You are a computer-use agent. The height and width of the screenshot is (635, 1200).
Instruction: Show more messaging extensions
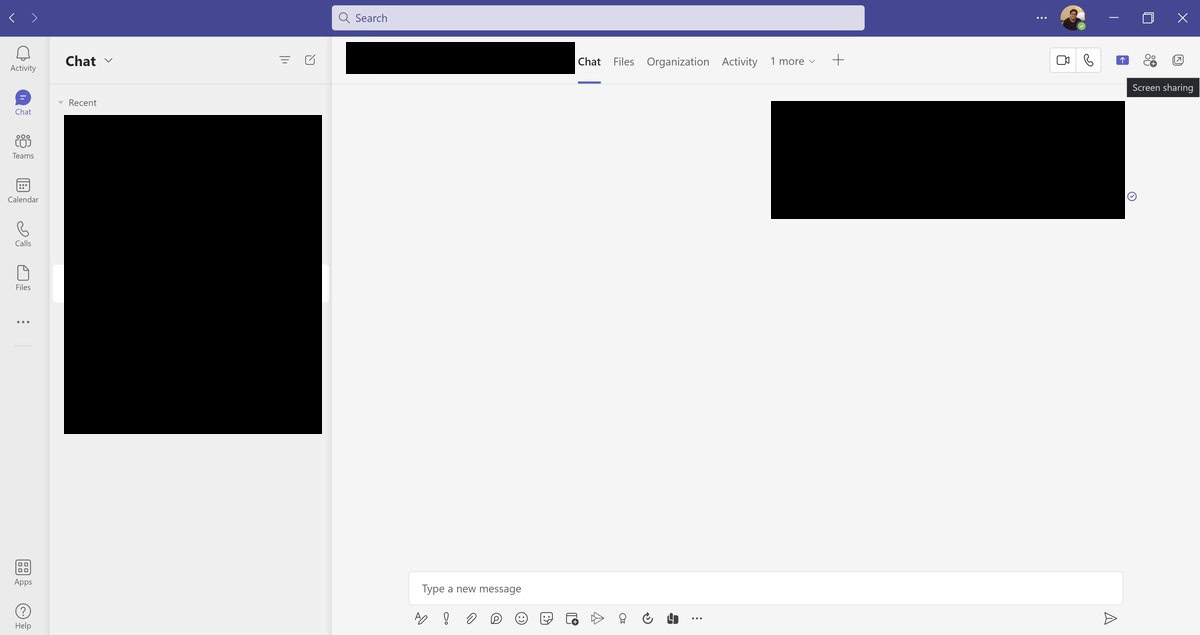click(697, 618)
